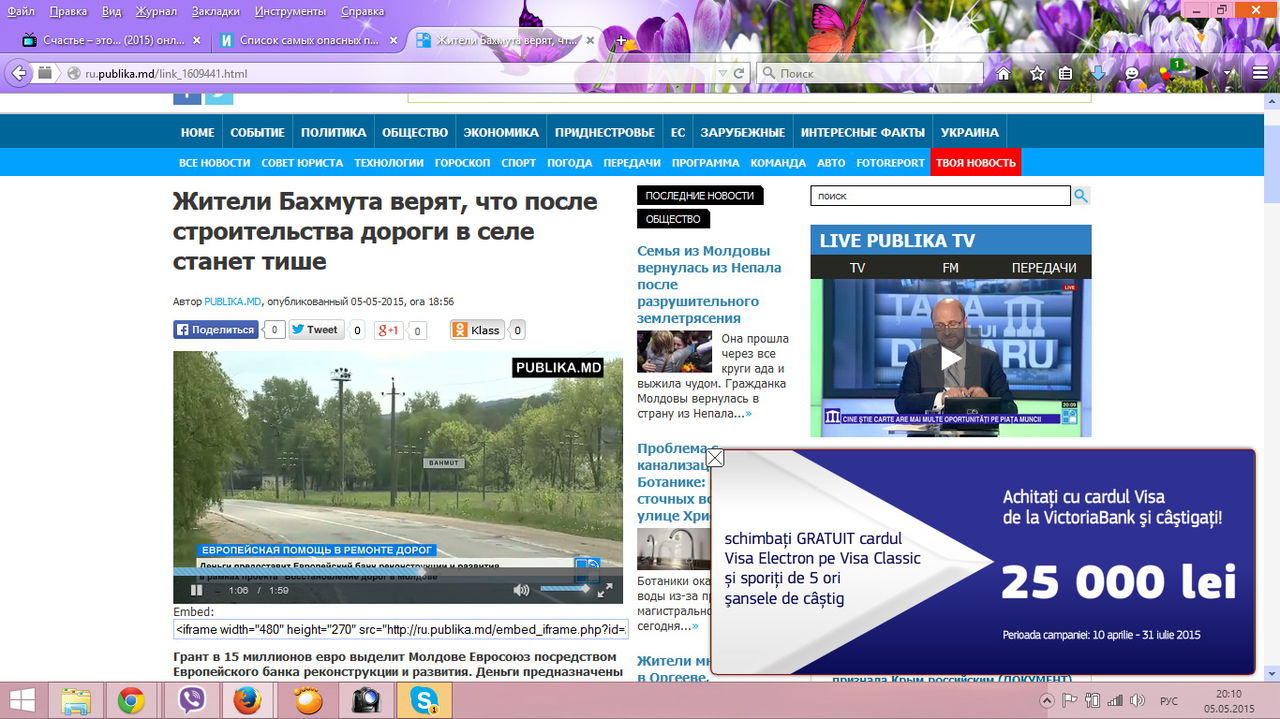
Task: Open the orange round app on taskbar
Action: click(307, 700)
